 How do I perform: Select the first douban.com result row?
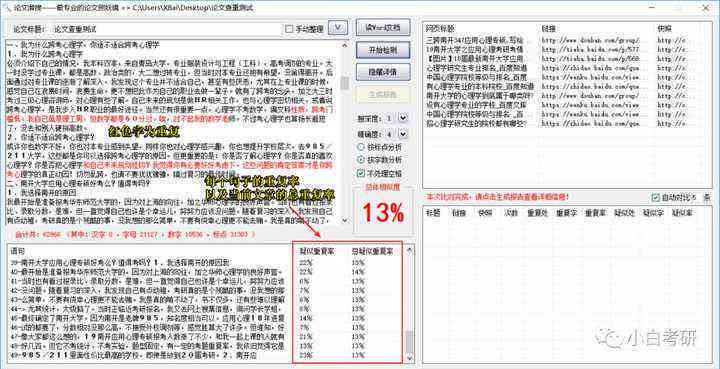click(x=565, y=40)
